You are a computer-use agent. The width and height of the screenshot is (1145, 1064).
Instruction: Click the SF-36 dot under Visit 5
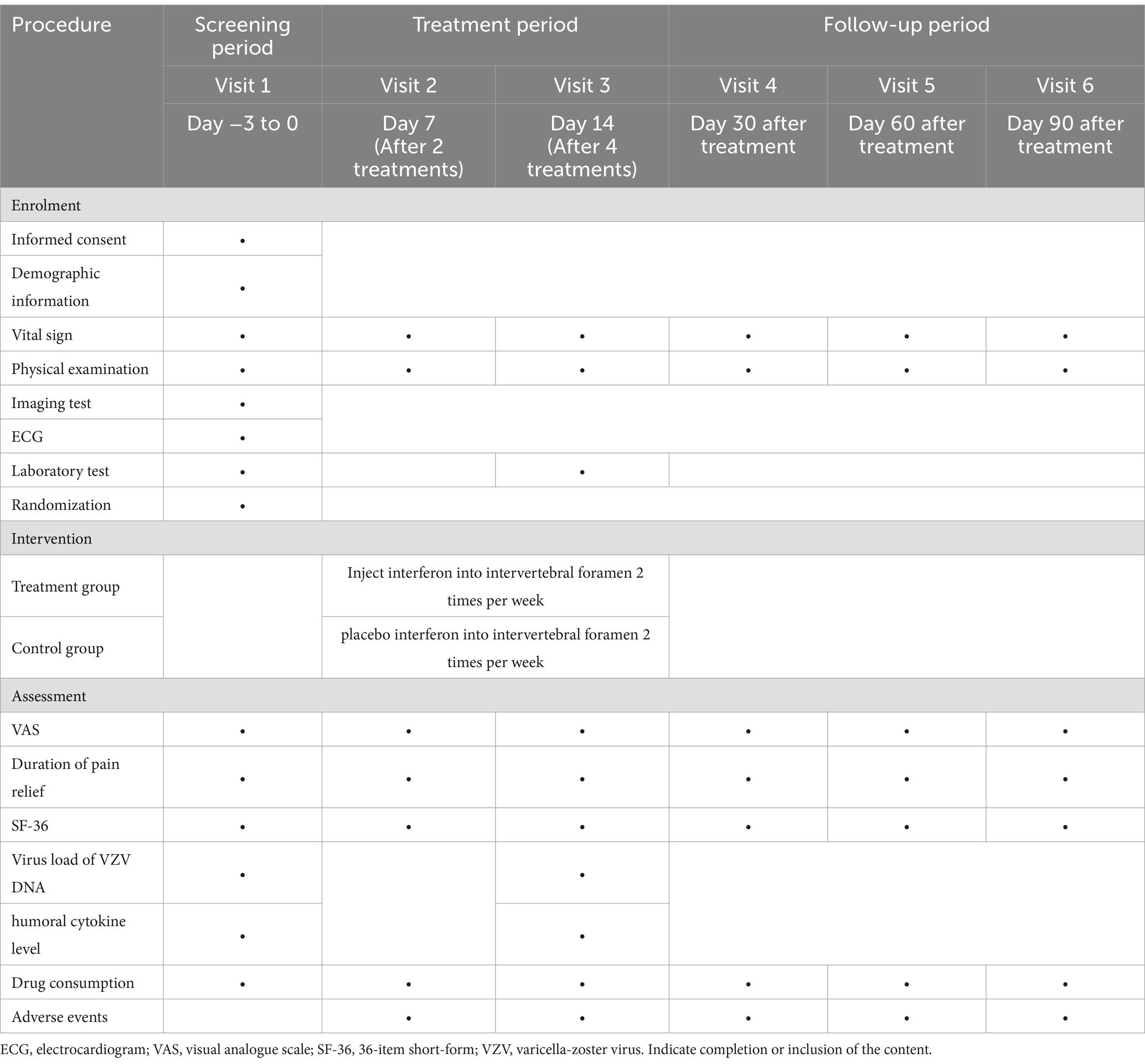(906, 827)
